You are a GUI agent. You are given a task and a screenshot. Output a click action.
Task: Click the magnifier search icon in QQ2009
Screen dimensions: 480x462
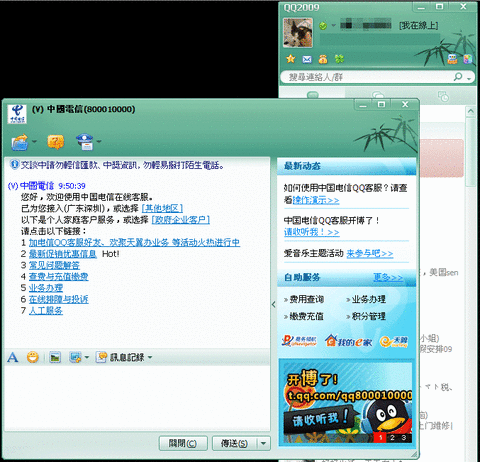[x=458, y=77]
